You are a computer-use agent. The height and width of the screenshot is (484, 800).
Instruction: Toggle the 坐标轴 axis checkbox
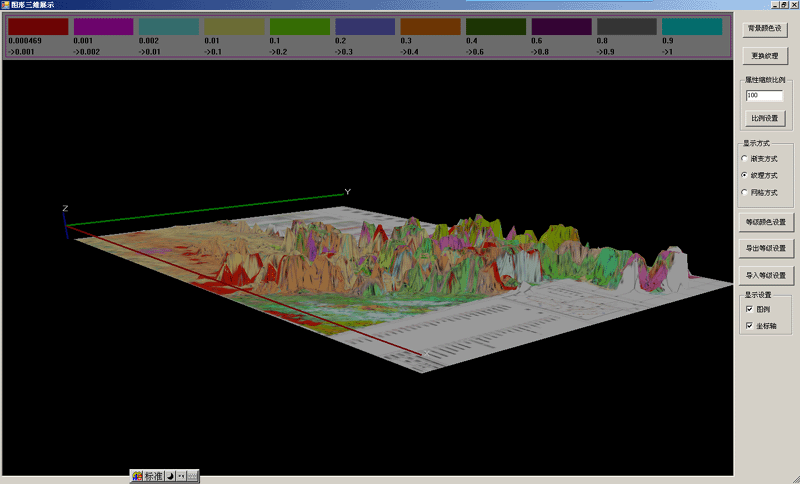point(749,326)
